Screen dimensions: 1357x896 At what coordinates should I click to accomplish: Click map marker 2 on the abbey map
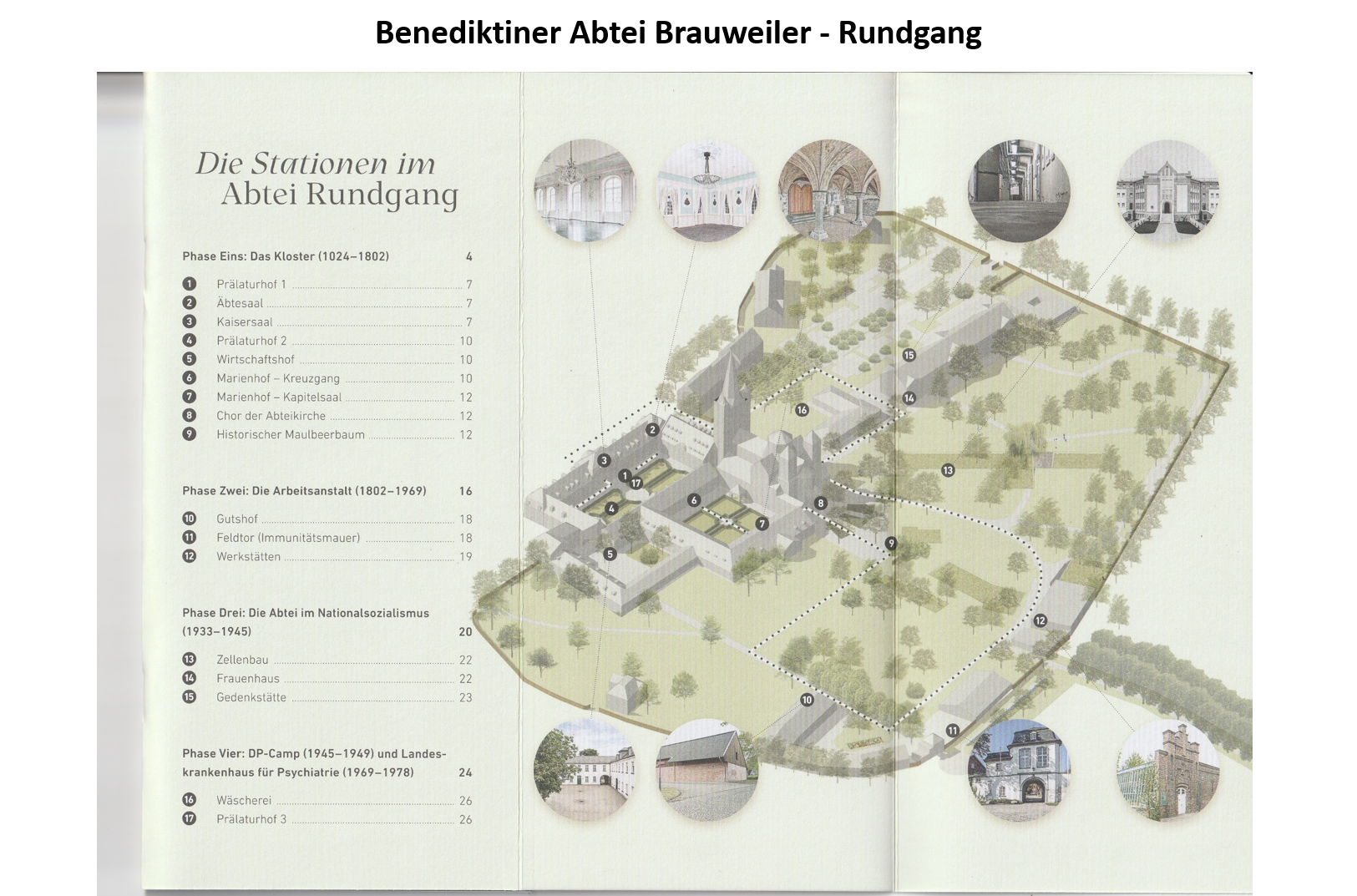653,430
